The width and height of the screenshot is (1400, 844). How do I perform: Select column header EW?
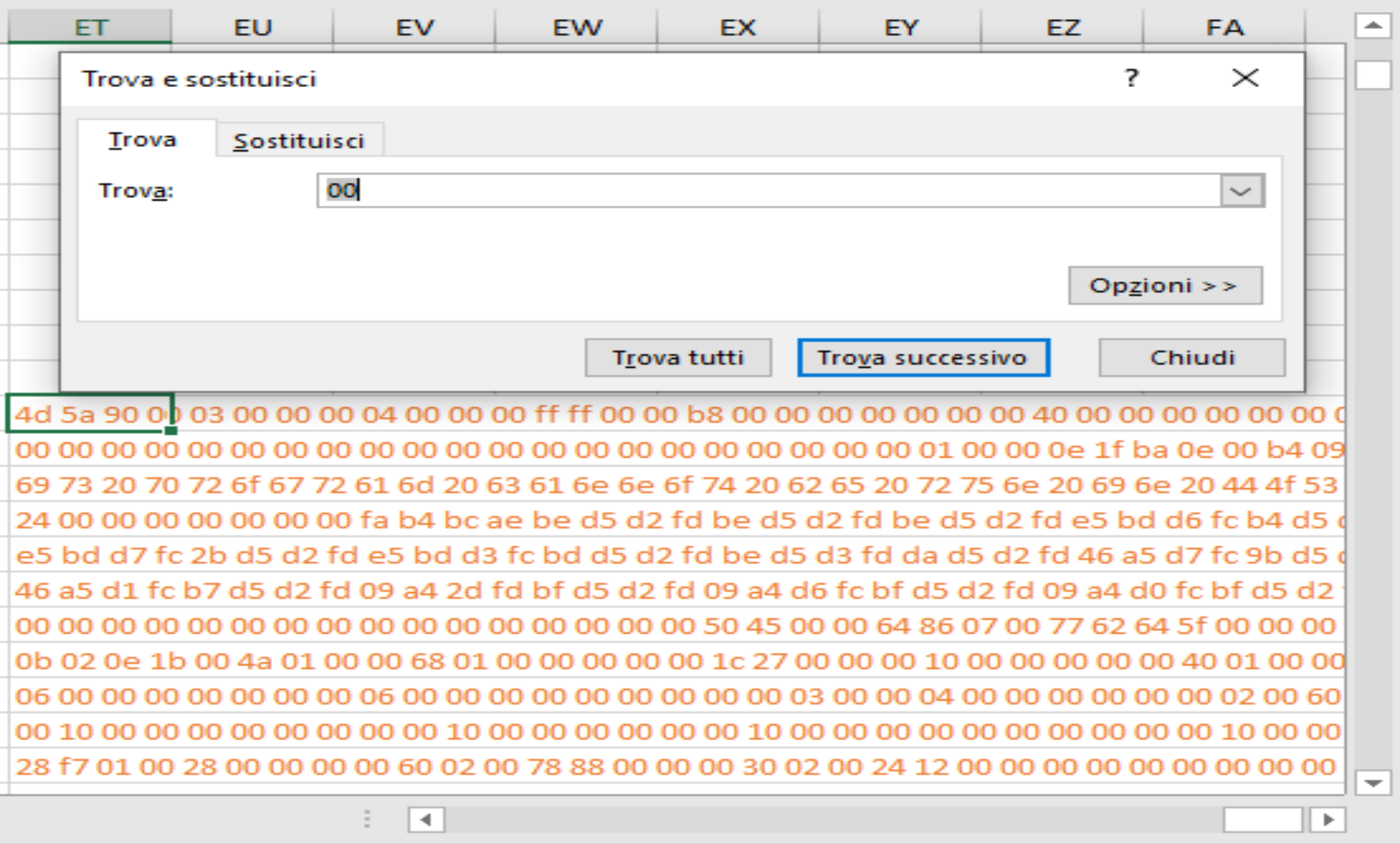coord(577,28)
